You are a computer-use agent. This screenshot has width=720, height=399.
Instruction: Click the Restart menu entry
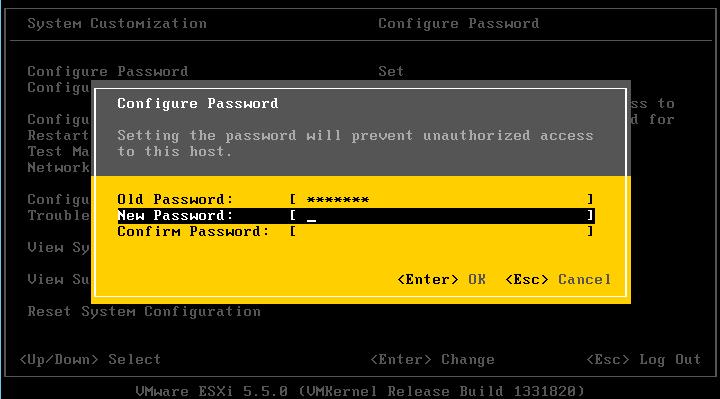pos(58,135)
